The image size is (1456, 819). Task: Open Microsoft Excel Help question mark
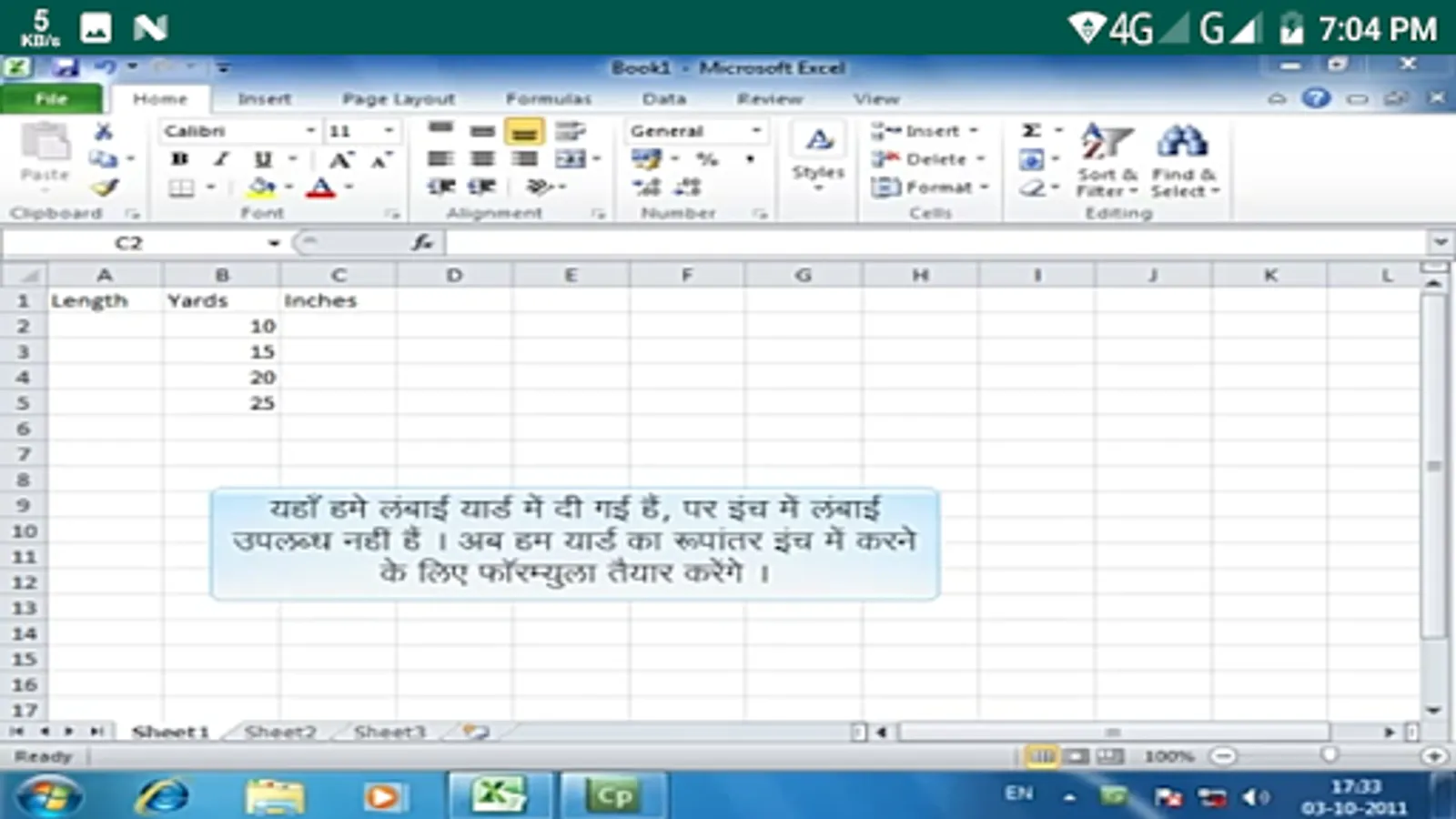pos(1316,97)
